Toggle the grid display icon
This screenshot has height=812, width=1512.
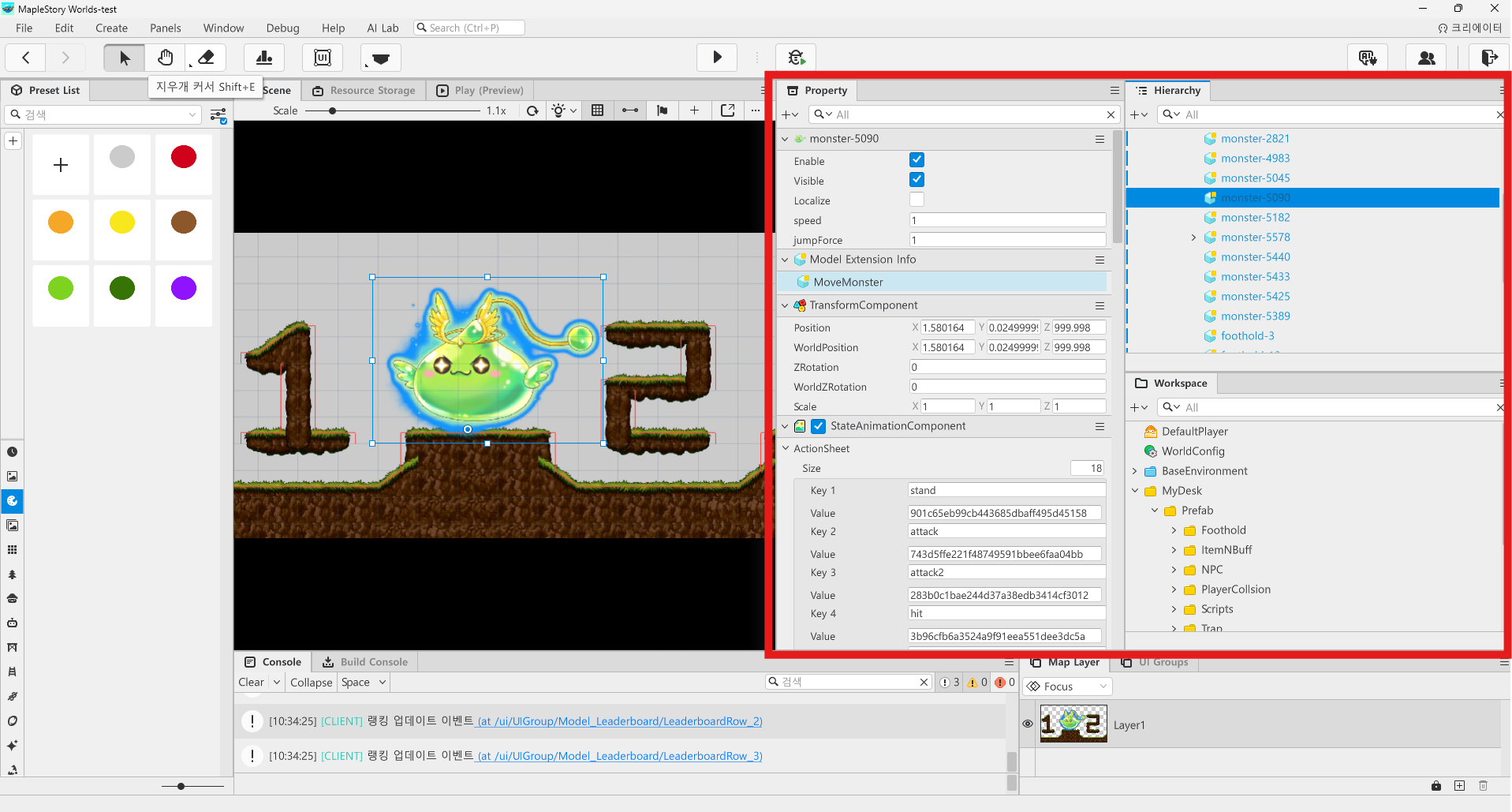click(597, 110)
